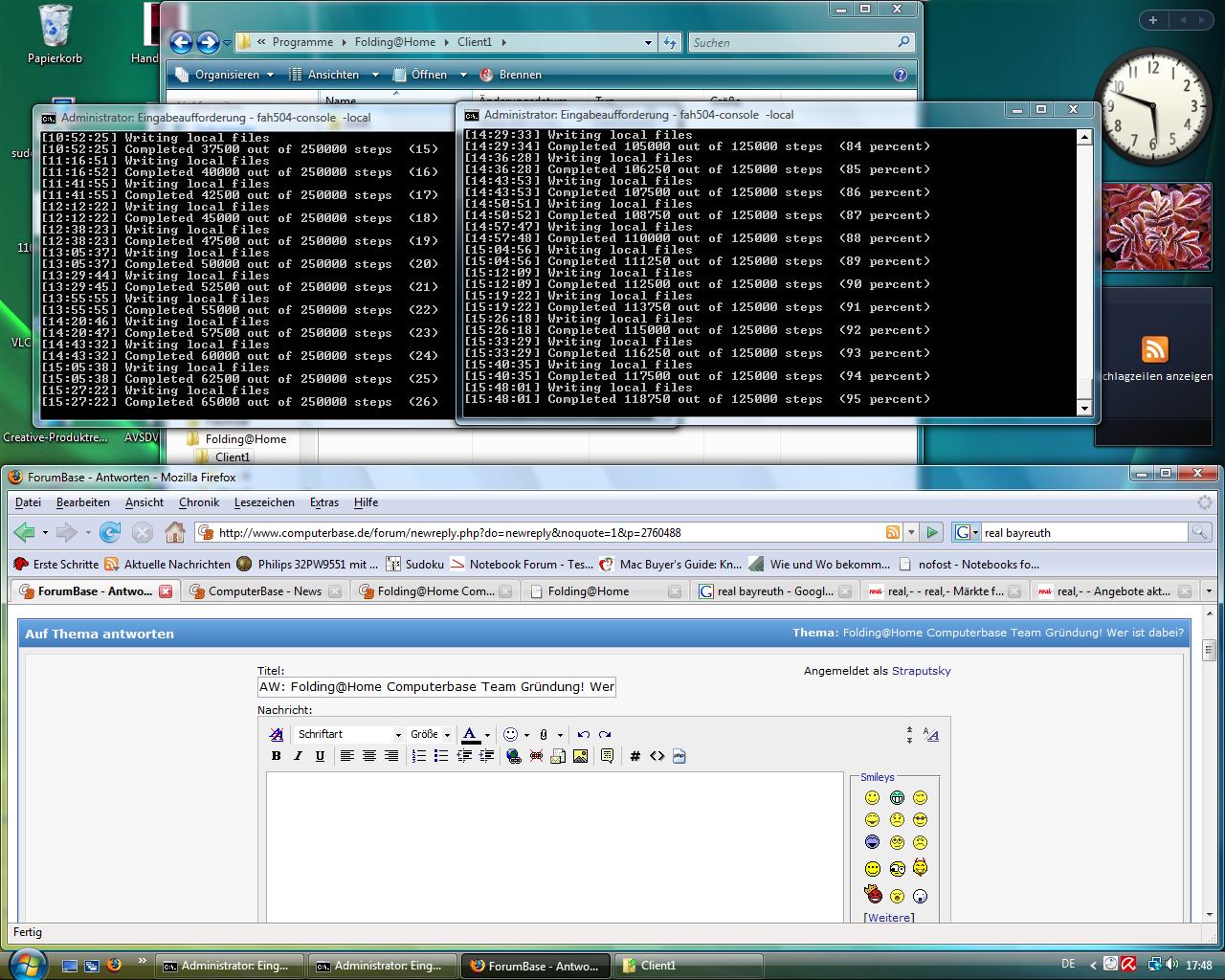Switch to Folding@Home Com... tab
The image size is (1225, 980).
[434, 591]
